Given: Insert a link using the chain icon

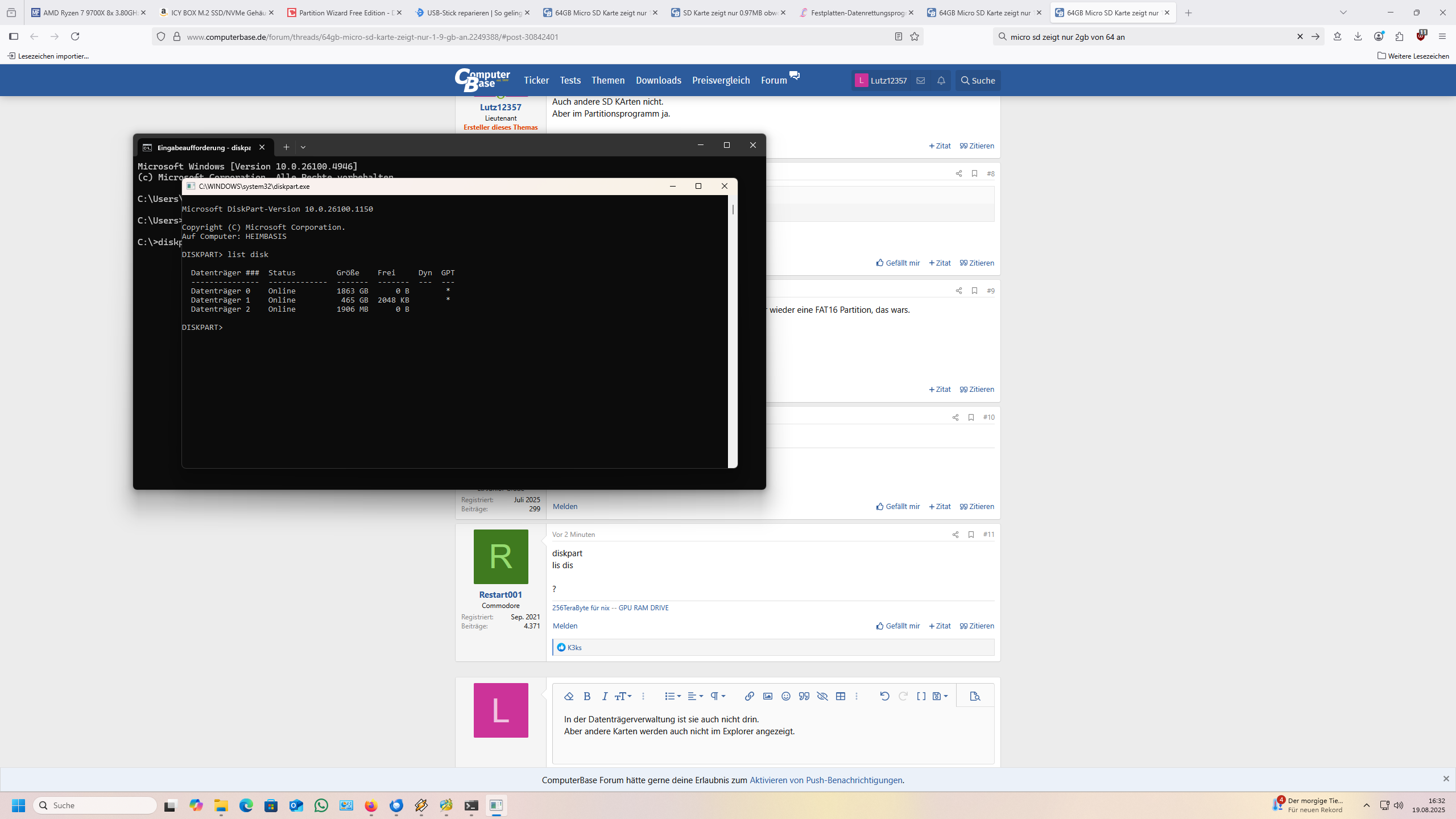Looking at the screenshot, I should point(749,696).
